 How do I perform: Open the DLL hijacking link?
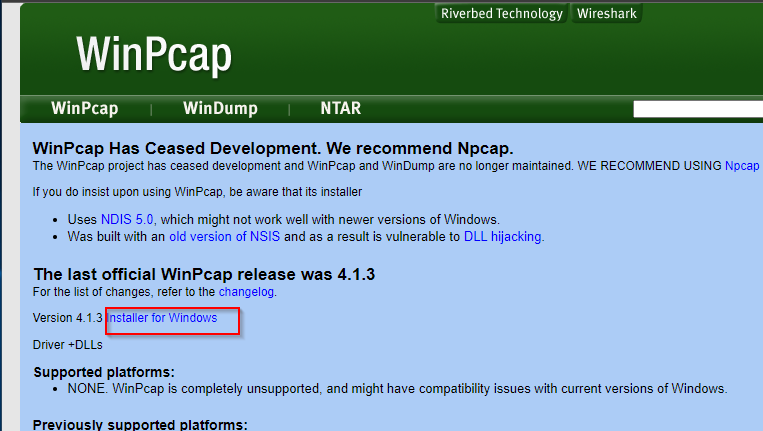point(503,236)
